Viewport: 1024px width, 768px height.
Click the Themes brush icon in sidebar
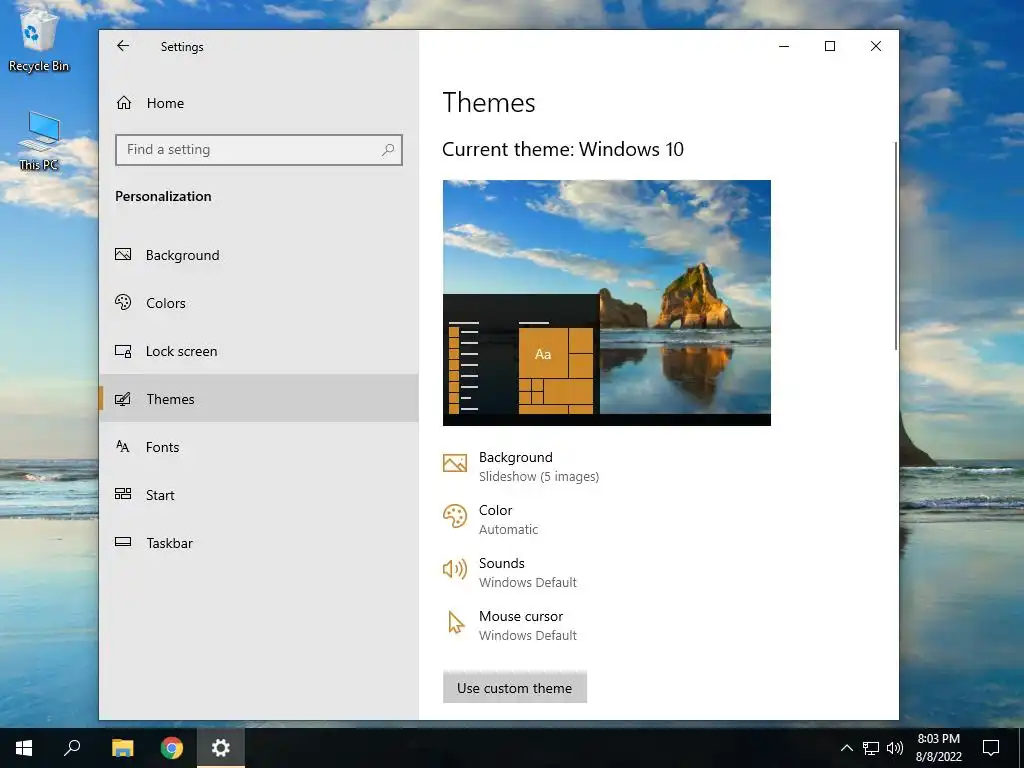[x=123, y=399]
